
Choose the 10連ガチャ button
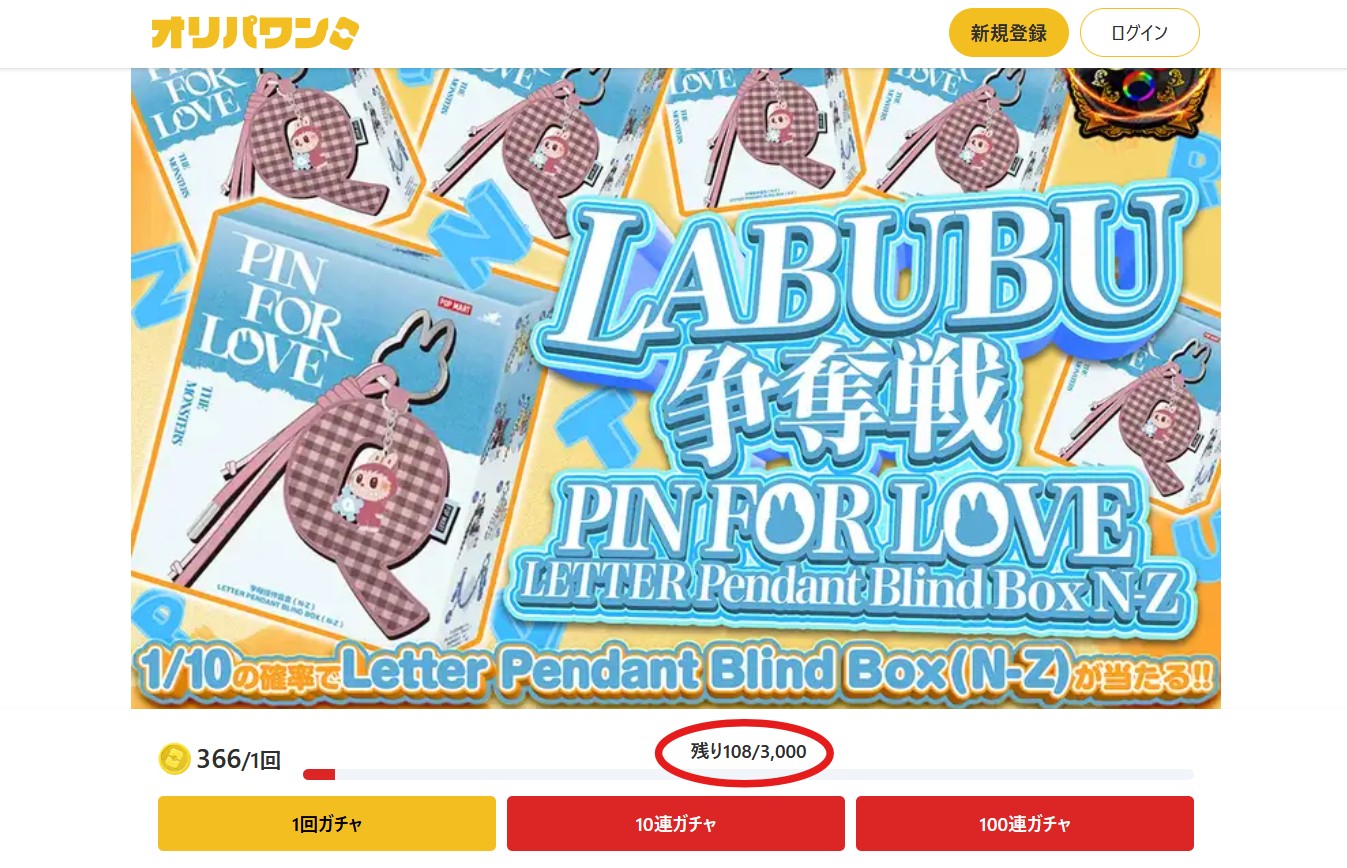[x=676, y=824]
